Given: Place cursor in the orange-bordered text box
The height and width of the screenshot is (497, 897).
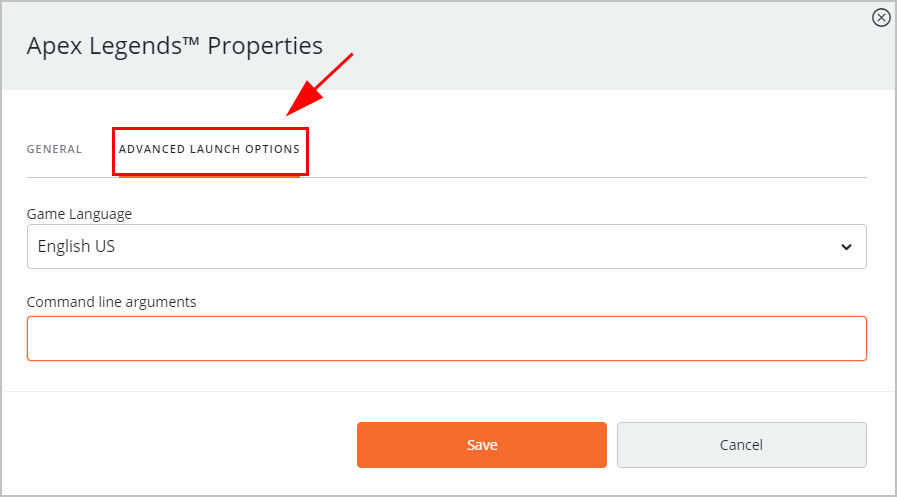Looking at the screenshot, I should 446,339.
